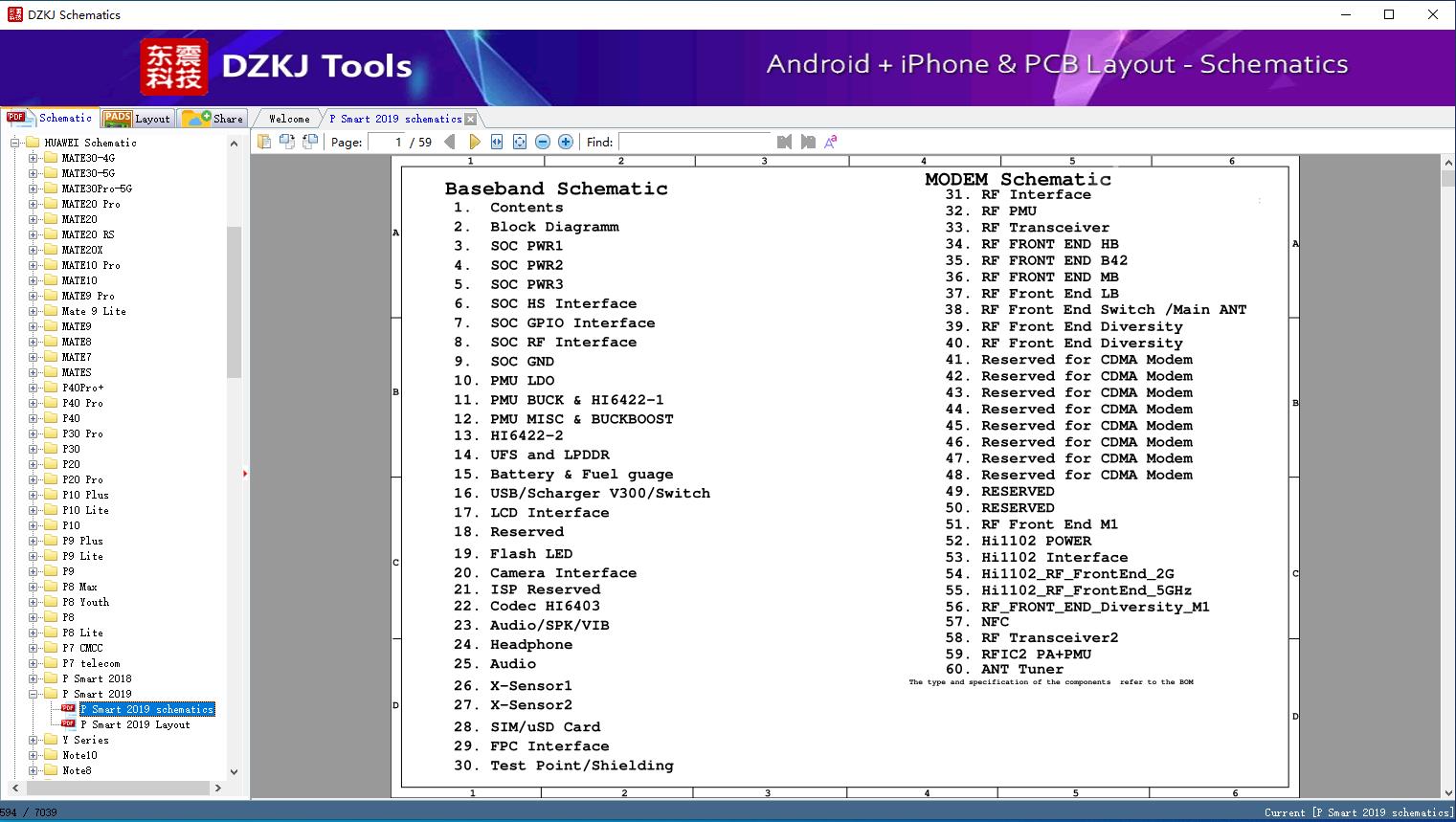This screenshot has height=822, width=1456.
Task: Close the P Smart 2019 schematics tab
Action: coord(470,119)
